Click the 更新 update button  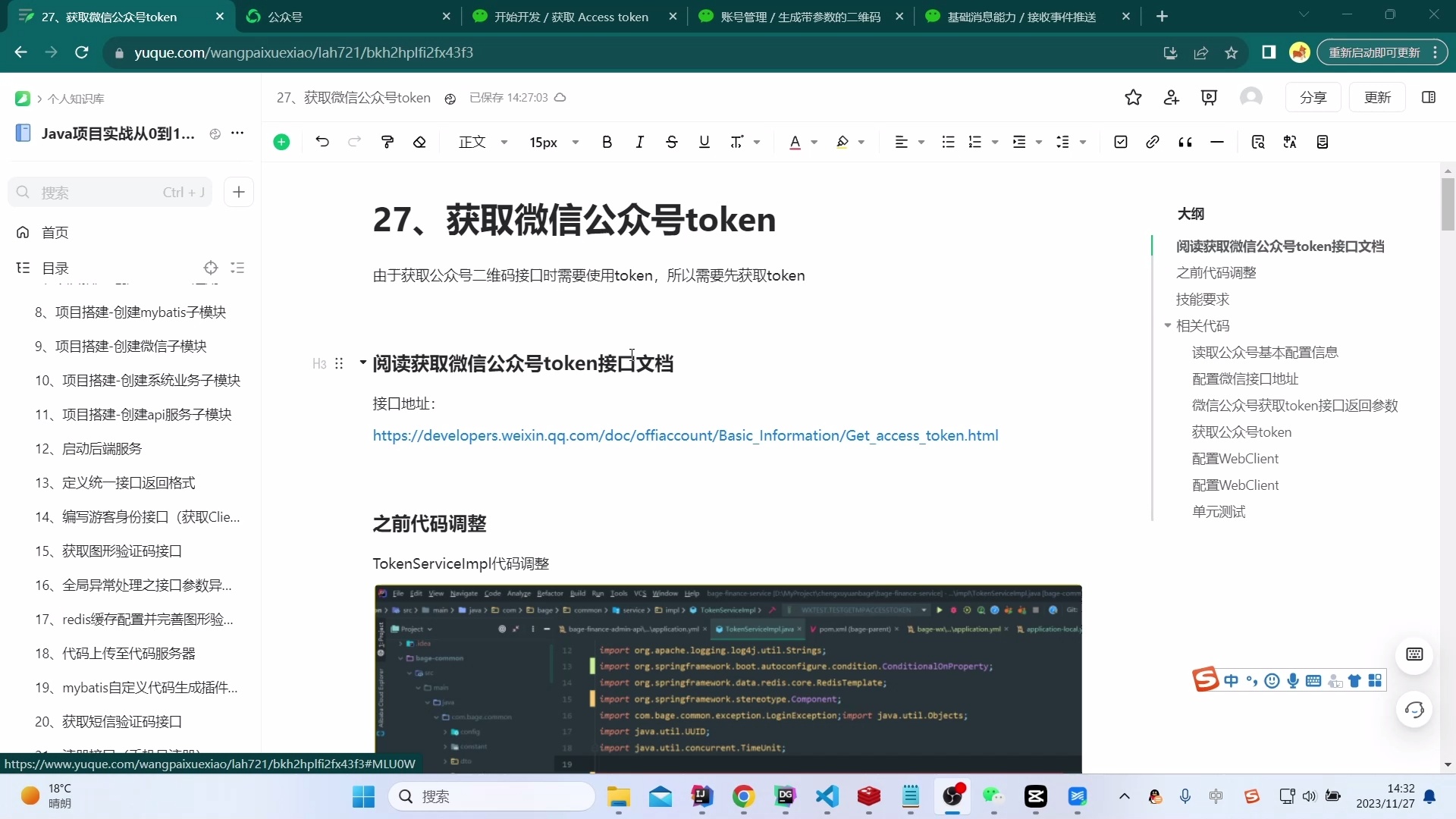(x=1378, y=97)
